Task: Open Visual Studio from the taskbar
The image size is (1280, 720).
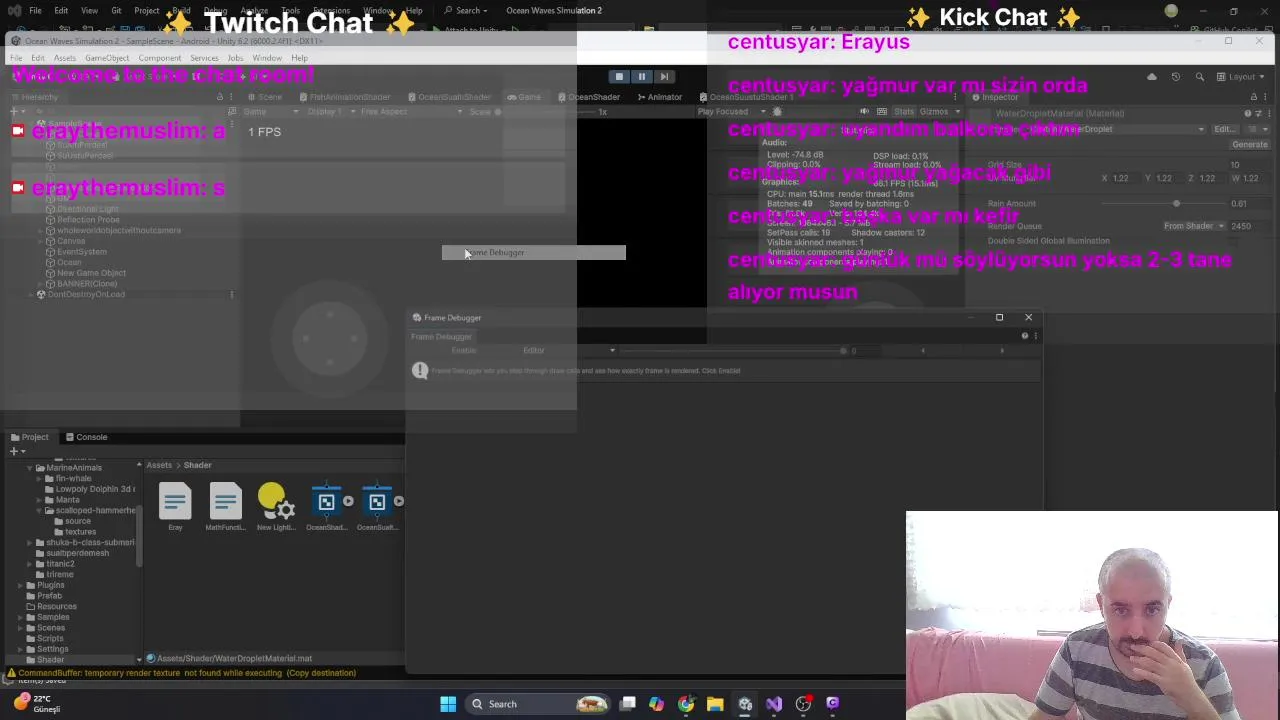Action: point(774,704)
